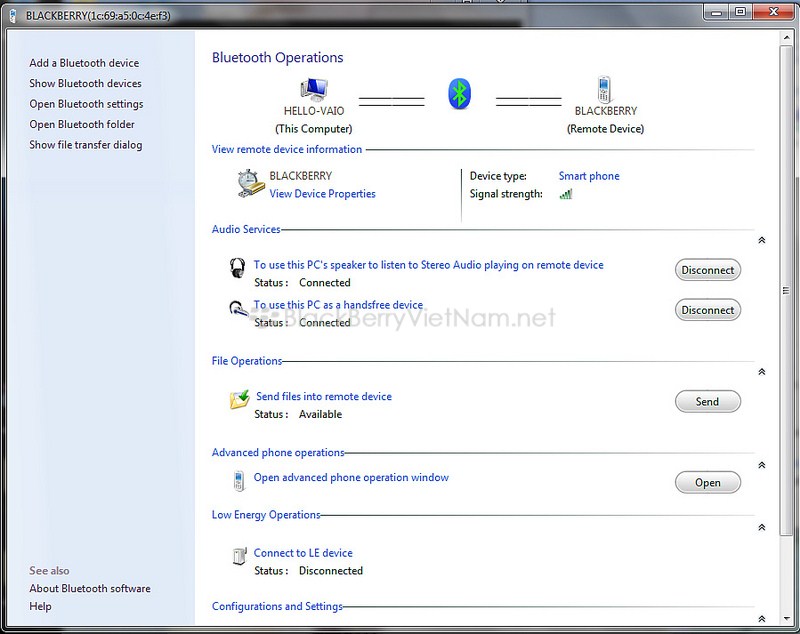Click the Bluetooth Operations title
Viewport: 800px width, 634px height.
tap(278, 57)
